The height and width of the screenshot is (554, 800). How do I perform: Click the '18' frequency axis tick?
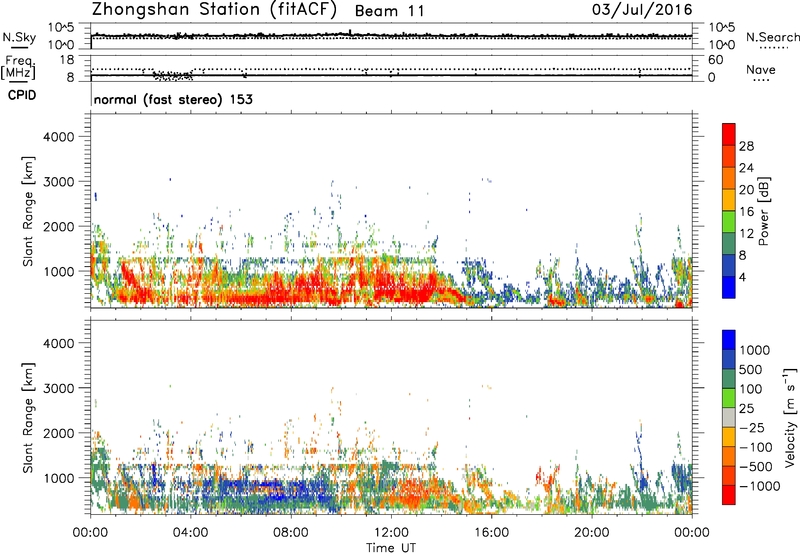[66, 60]
